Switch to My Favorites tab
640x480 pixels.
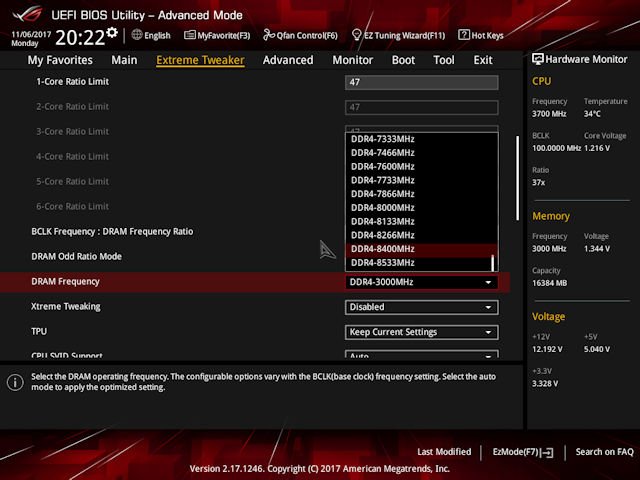pos(60,60)
